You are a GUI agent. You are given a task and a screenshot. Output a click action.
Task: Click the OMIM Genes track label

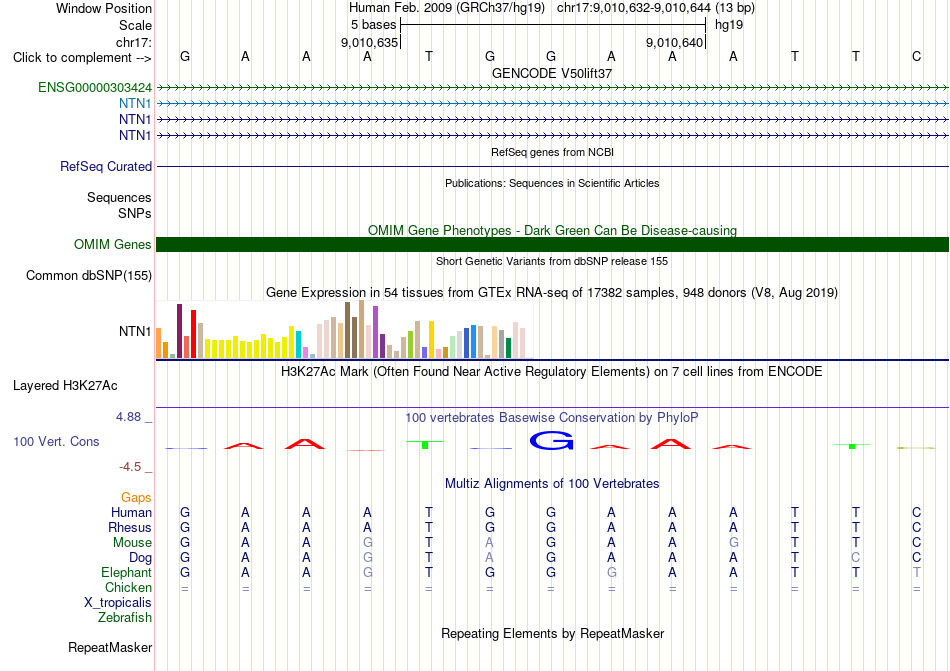[x=113, y=245]
